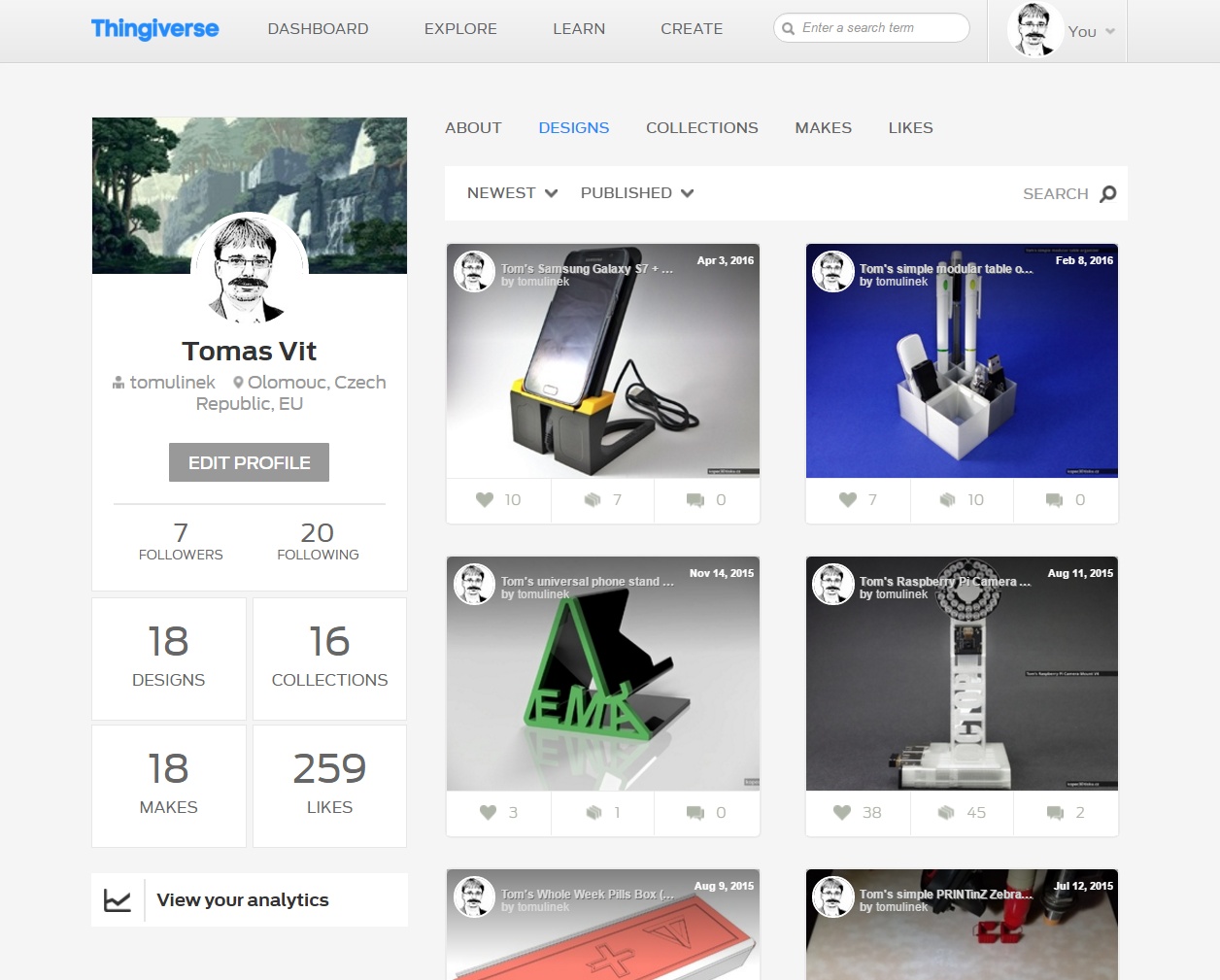The image size is (1220, 980).
Task: Open the 18 Designs stat tile
Action: point(169,659)
